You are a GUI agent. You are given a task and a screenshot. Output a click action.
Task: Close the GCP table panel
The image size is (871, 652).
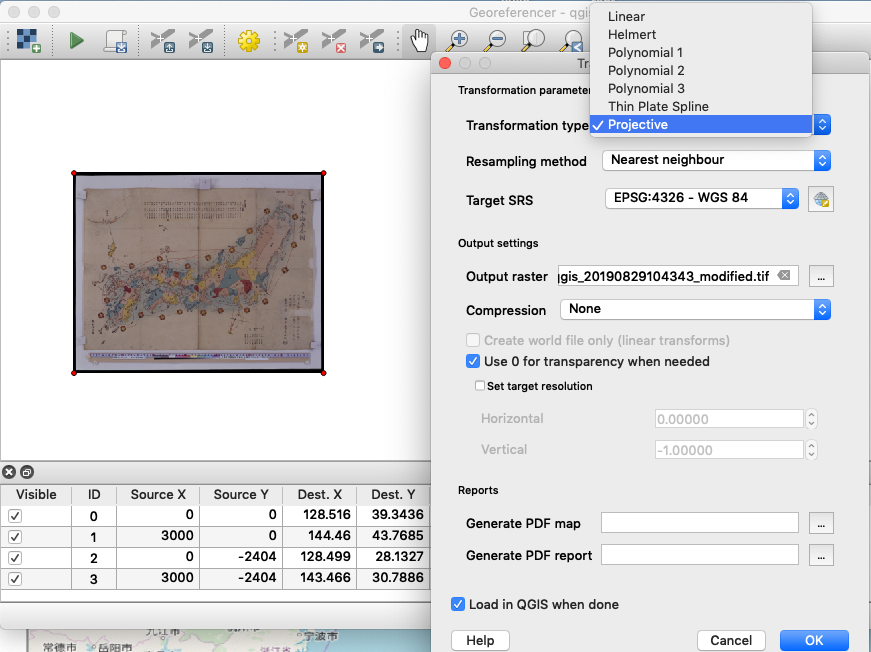coord(9,472)
